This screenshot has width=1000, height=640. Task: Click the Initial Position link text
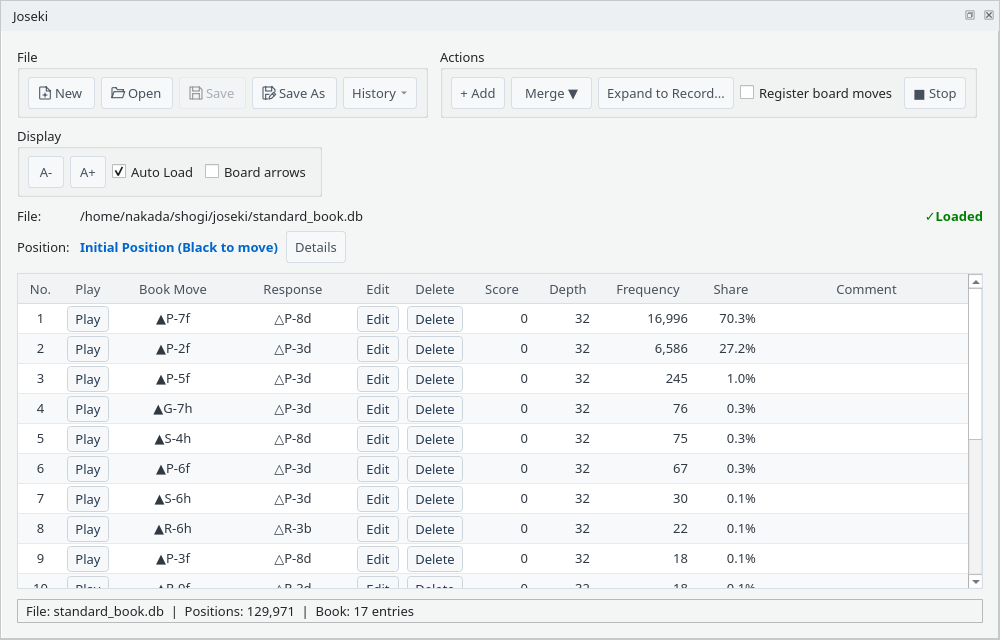coord(179,247)
